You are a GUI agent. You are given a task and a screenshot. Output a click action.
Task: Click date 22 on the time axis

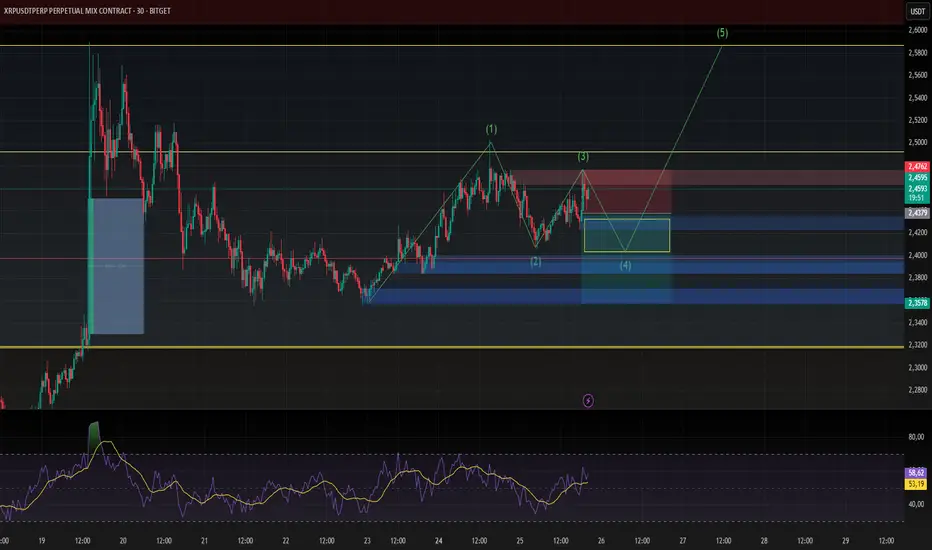coord(286,541)
